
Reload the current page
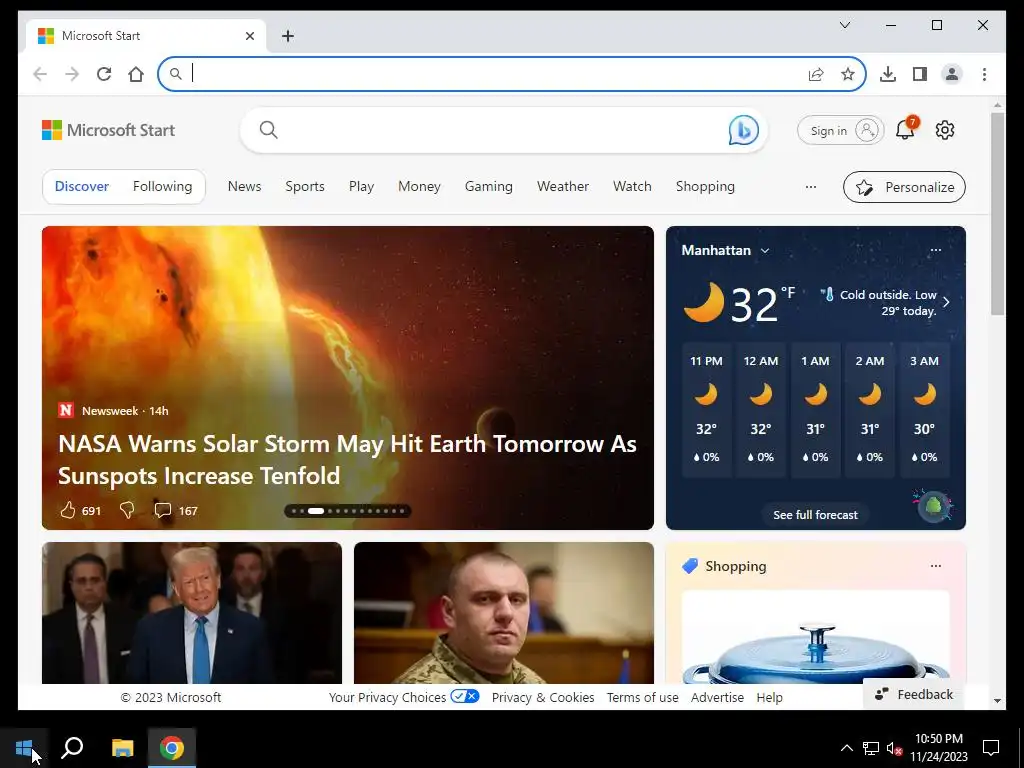pos(104,74)
